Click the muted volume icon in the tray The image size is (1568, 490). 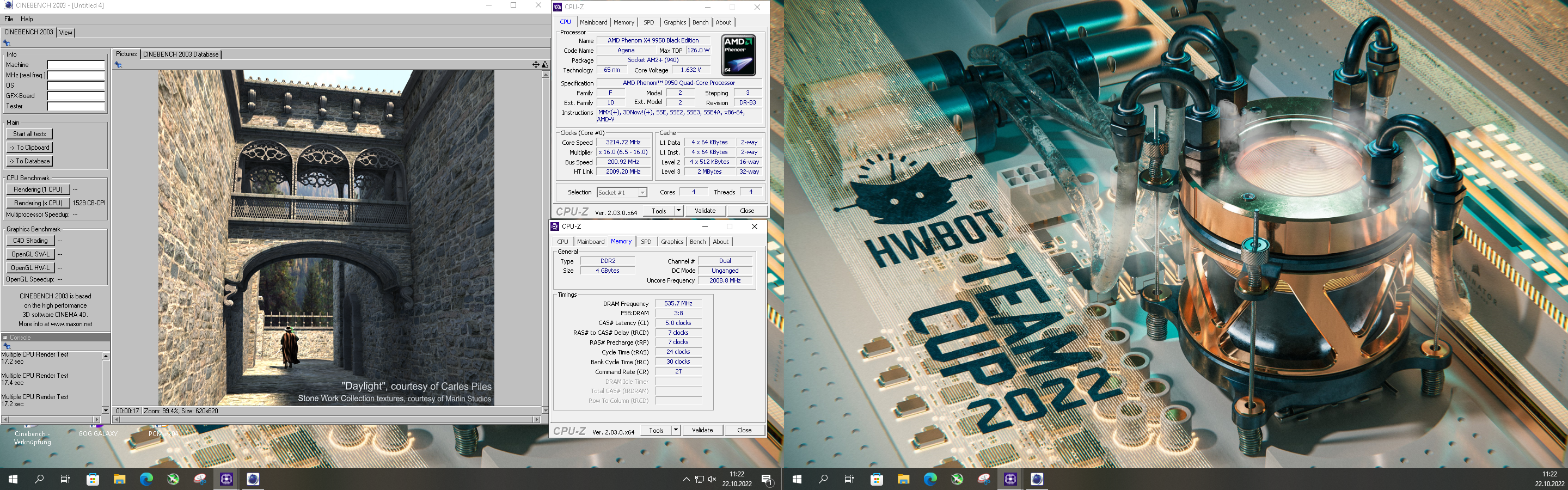(712, 480)
